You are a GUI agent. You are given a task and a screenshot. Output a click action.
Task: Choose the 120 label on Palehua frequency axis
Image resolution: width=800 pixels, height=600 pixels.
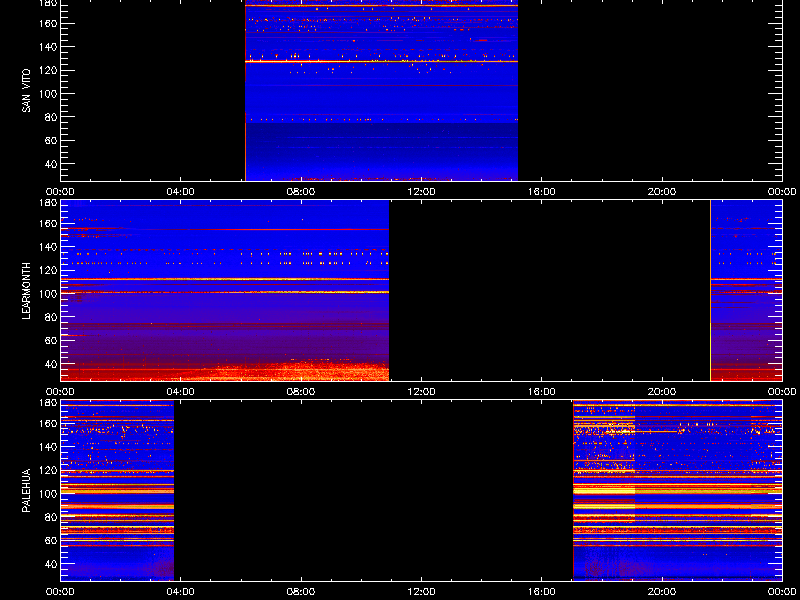point(48,470)
